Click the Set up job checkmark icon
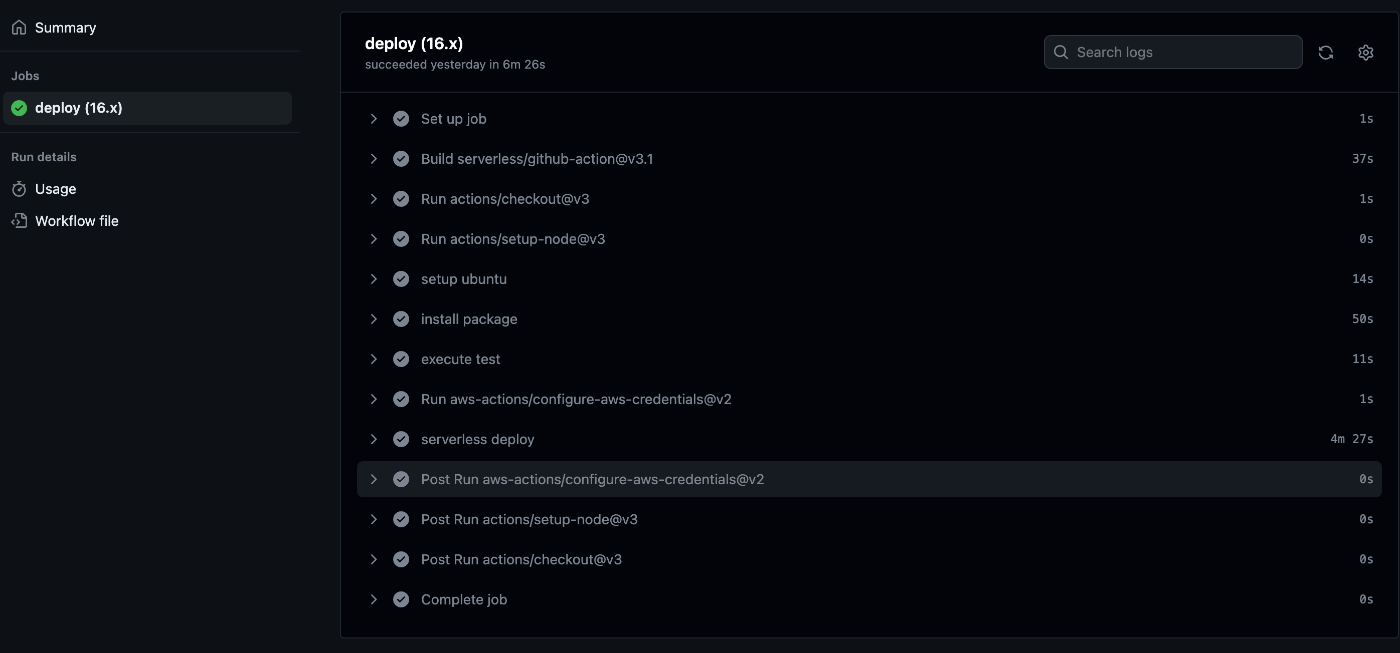This screenshot has height=653, width=1400. (x=401, y=119)
